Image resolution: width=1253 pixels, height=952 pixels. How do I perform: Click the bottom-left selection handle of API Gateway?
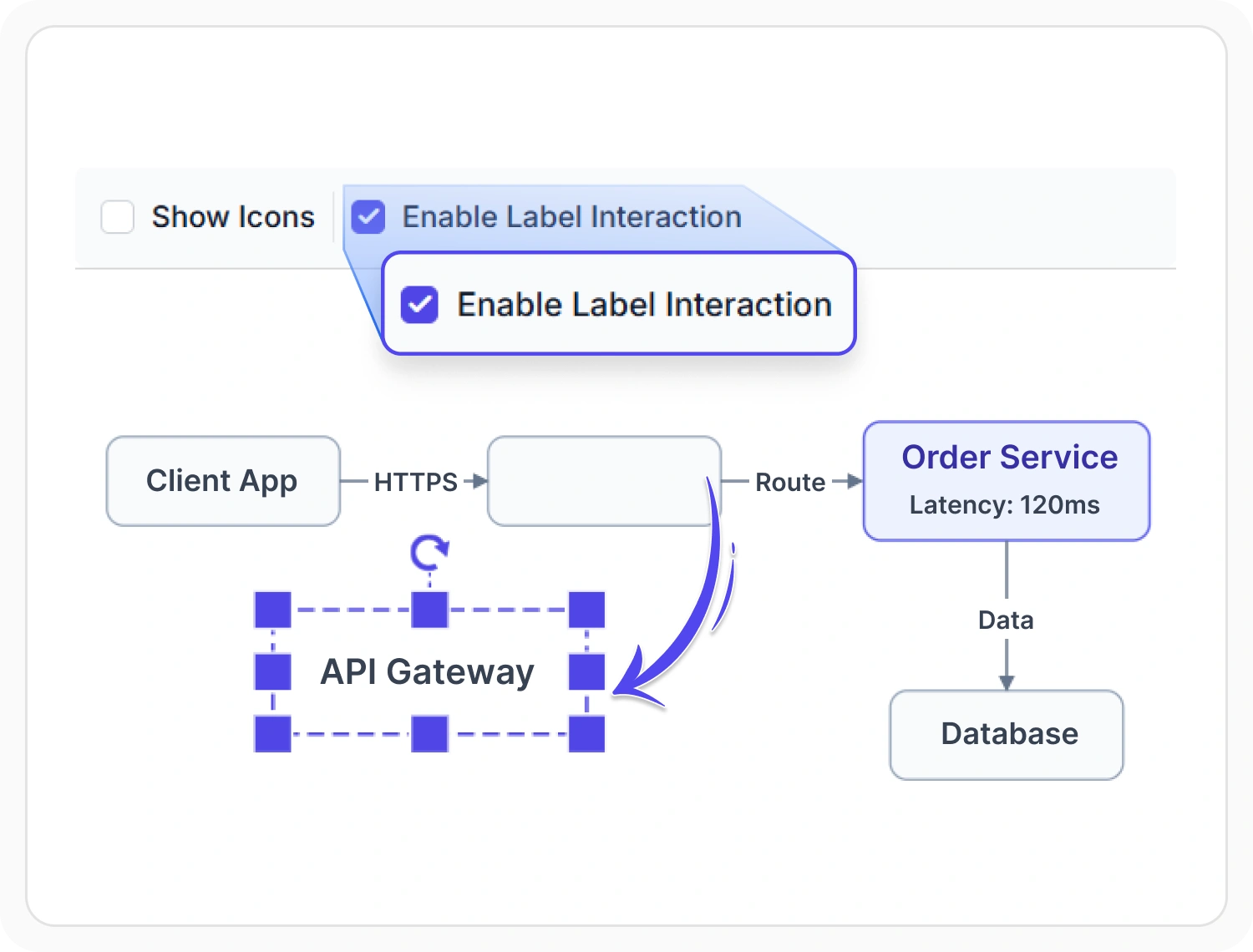tap(272, 734)
